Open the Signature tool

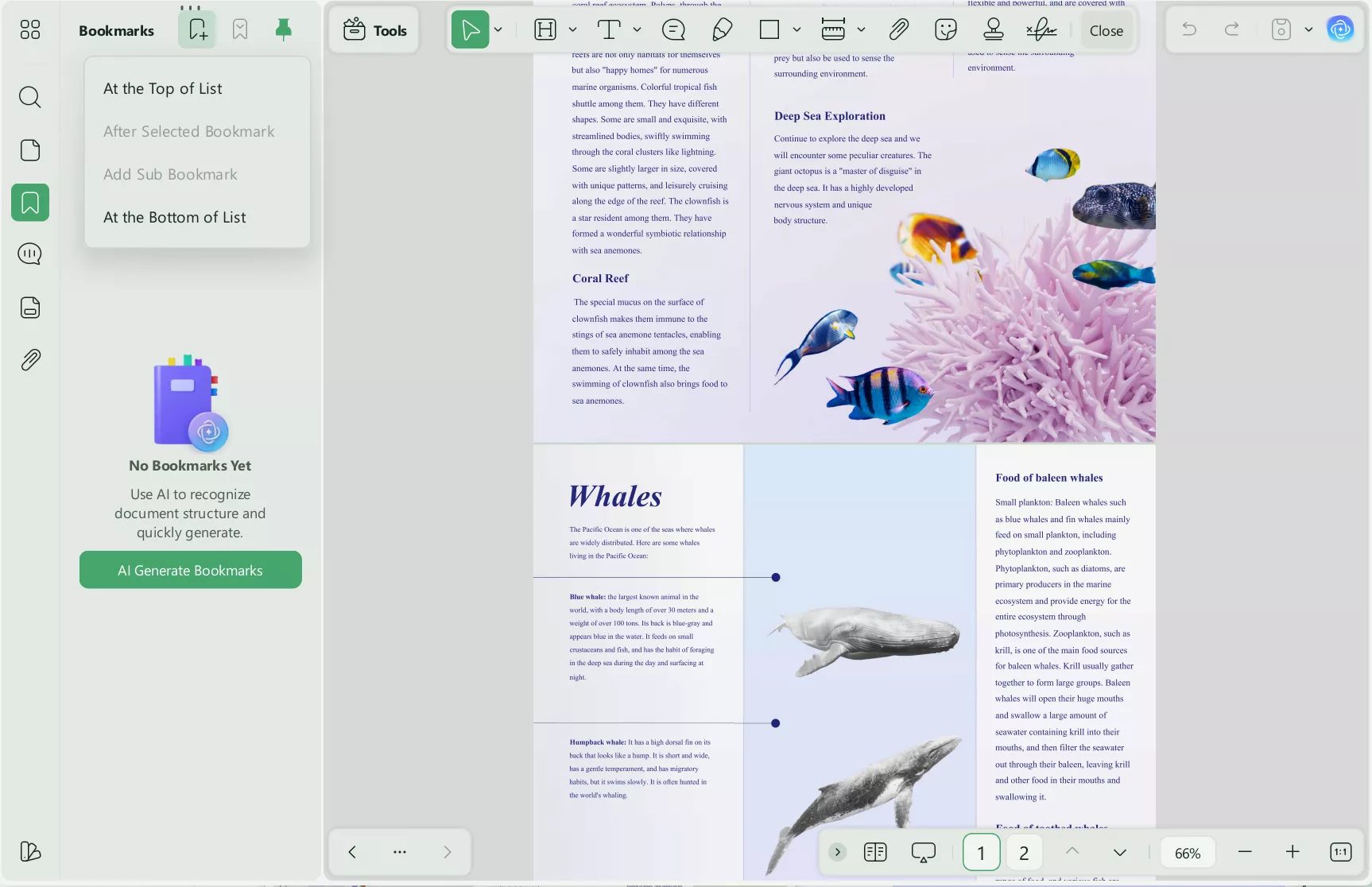(x=1042, y=29)
